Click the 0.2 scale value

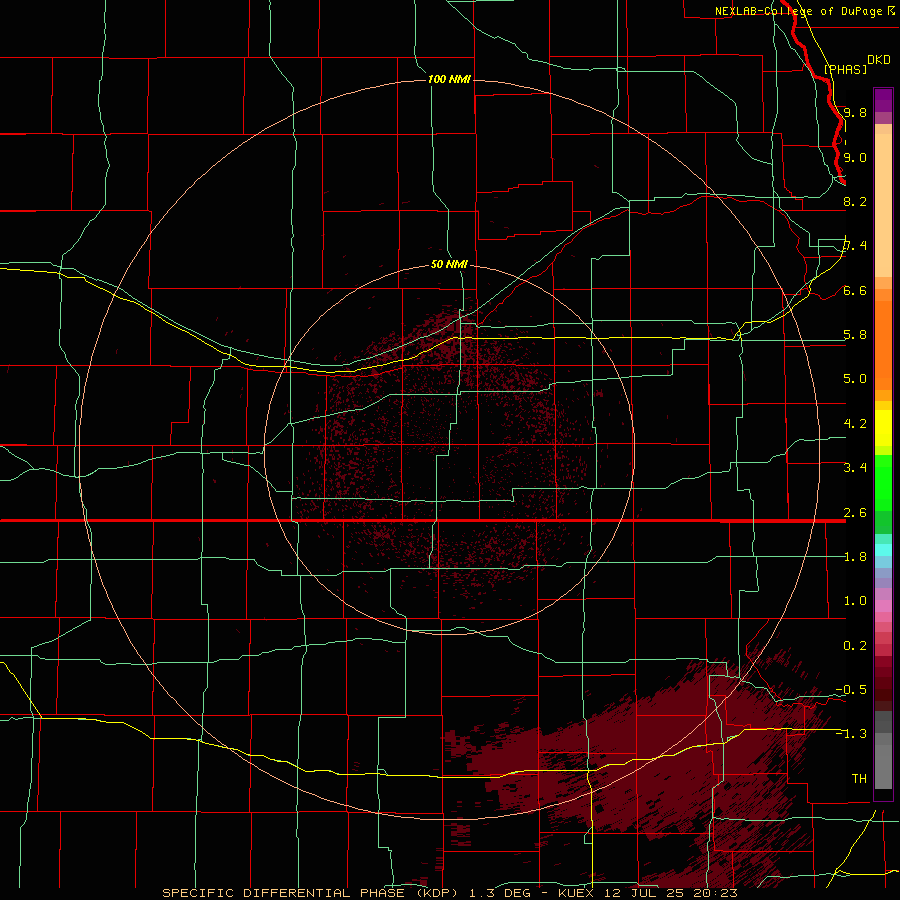855,646
